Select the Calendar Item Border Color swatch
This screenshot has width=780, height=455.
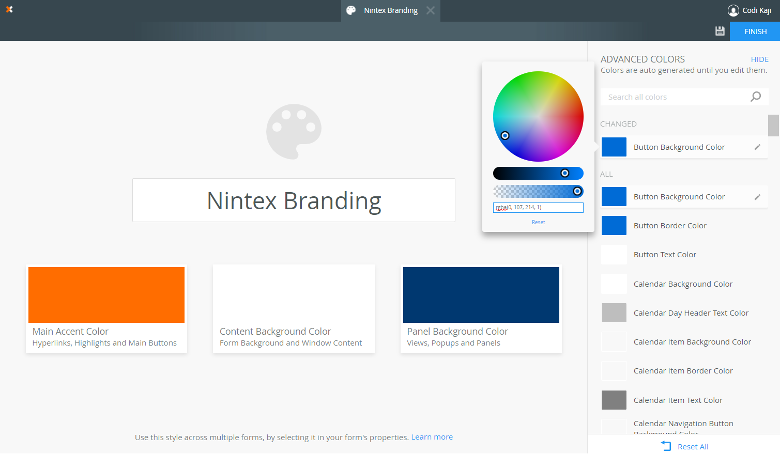614,371
